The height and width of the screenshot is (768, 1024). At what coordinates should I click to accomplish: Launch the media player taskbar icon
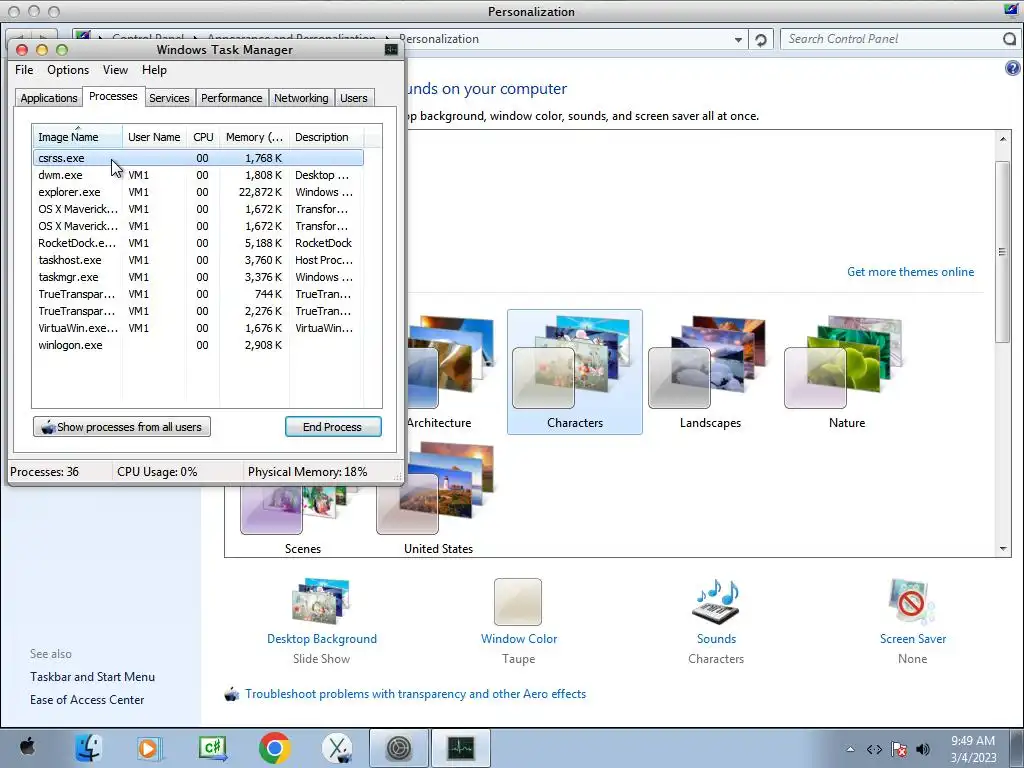(149, 748)
